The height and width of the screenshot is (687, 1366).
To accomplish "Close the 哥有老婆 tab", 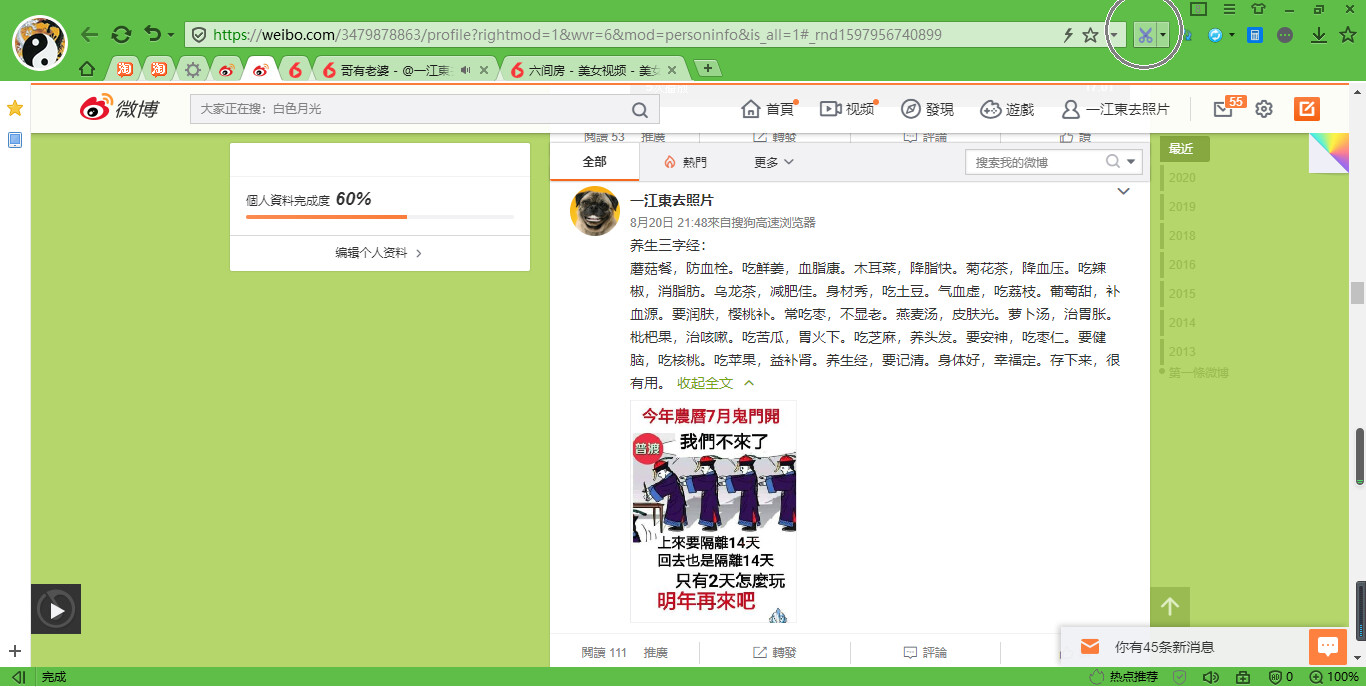I will (485, 70).
